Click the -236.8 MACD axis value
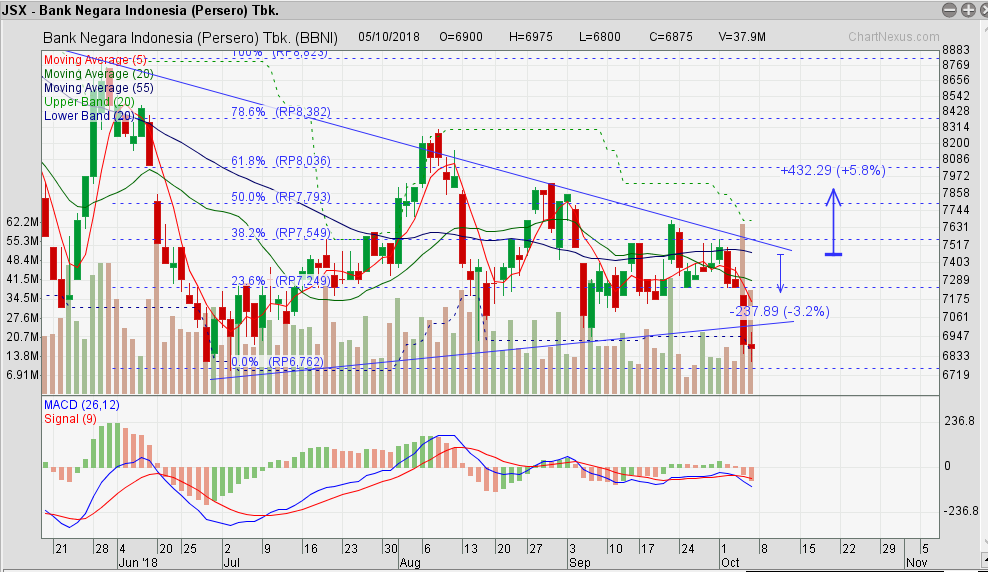Image resolution: width=988 pixels, height=572 pixels. click(x=959, y=511)
